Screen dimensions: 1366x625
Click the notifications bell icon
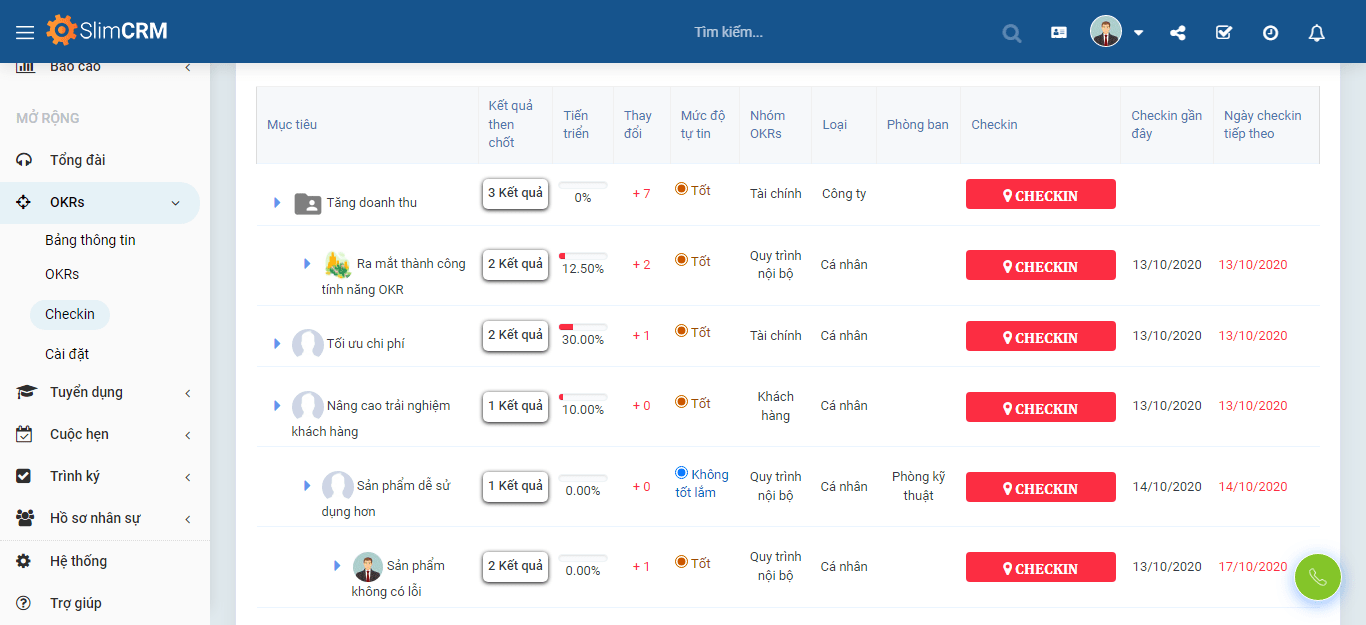click(x=1316, y=32)
